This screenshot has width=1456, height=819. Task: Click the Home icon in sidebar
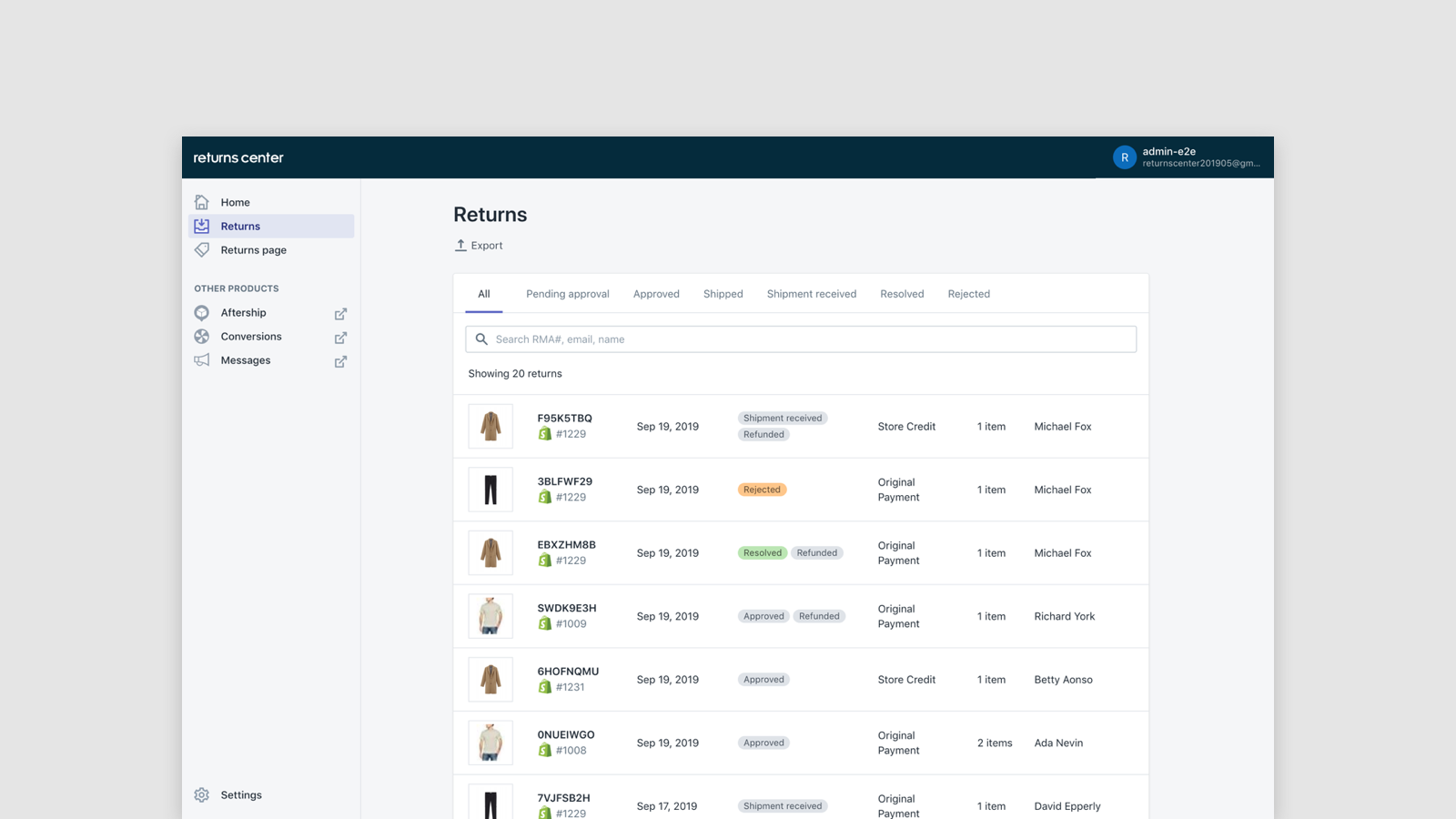click(202, 202)
